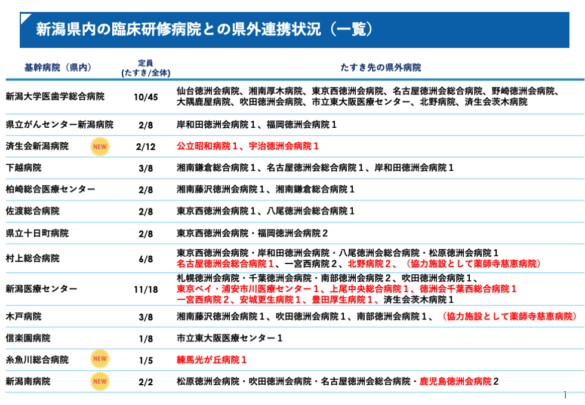Click the white corner triangle in title banner
This screenshot has height=405, width=585.
pos(25,18)
